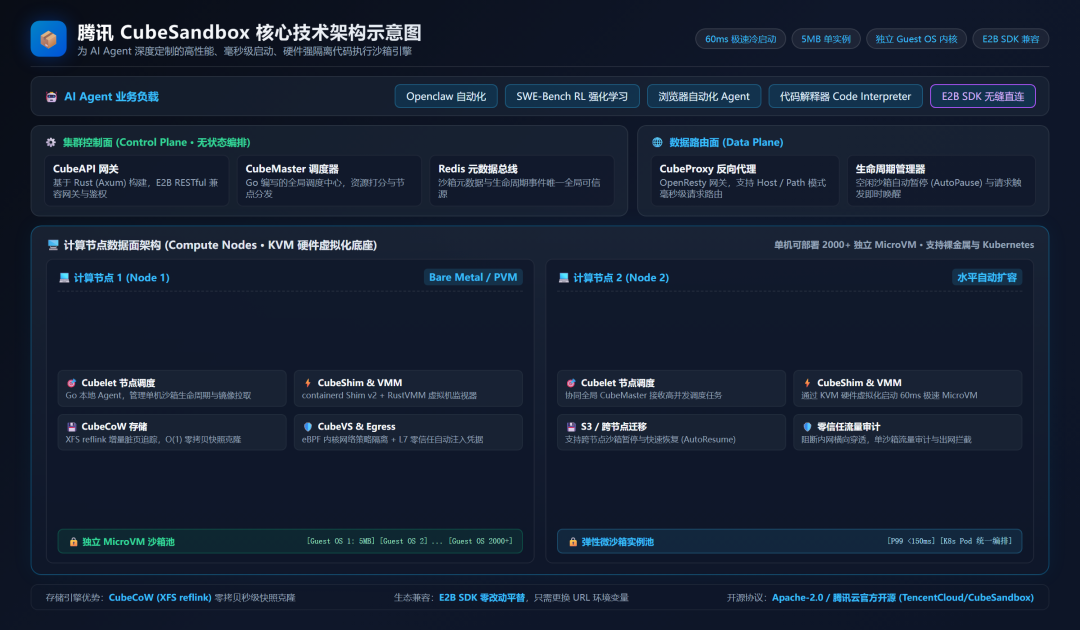The height and width of the screenshot is (630, 1080).
Task: Click the Bare Metal / PVM tag
Action: [x=473, y=277]
